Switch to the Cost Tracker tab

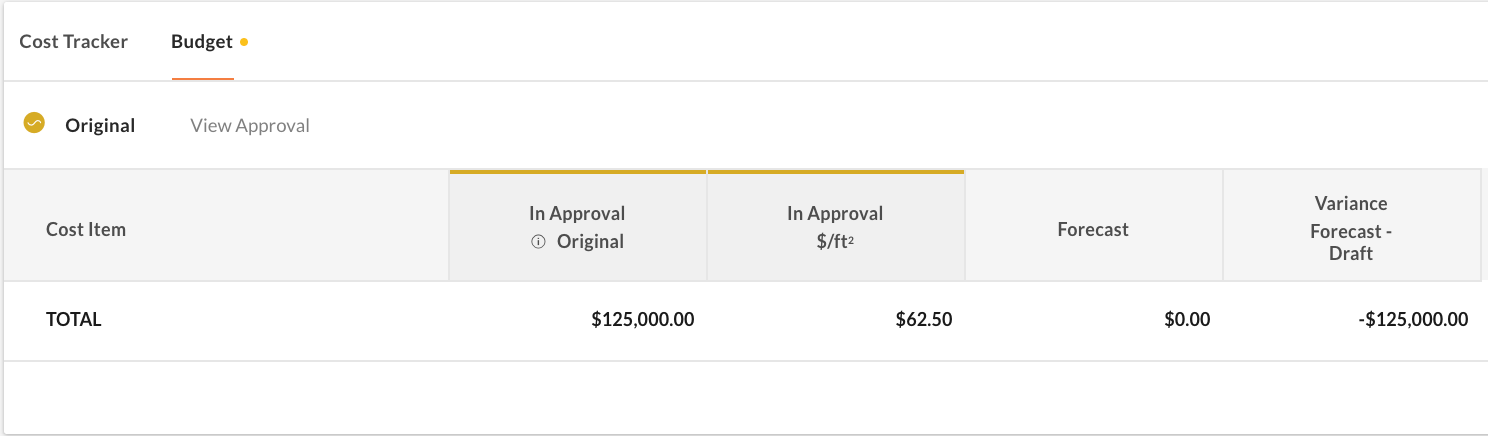tap(73, 42)
